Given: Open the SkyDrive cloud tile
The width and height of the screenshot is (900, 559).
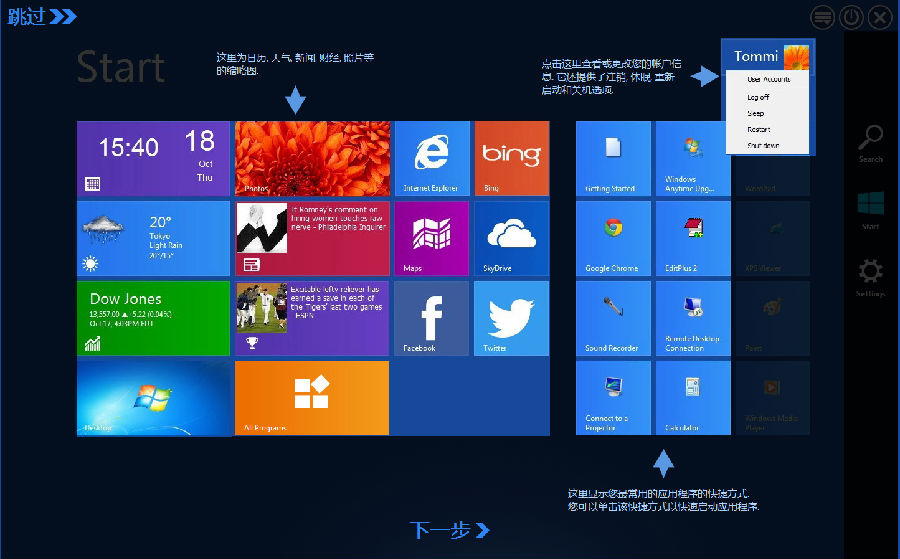Looking at the screenshot, I should click(511, 238).
